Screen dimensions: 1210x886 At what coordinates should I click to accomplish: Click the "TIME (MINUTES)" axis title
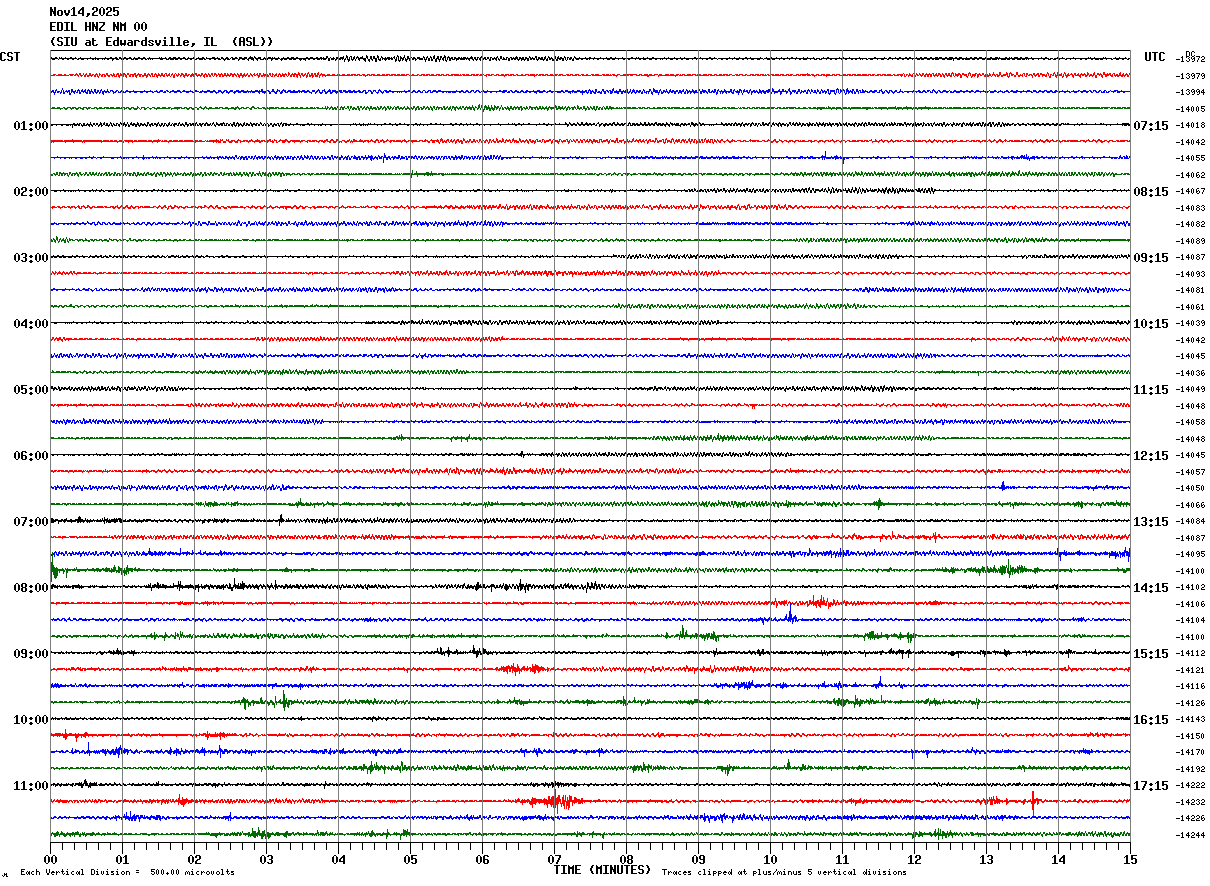pyautogui.click(x=602, y=870)
